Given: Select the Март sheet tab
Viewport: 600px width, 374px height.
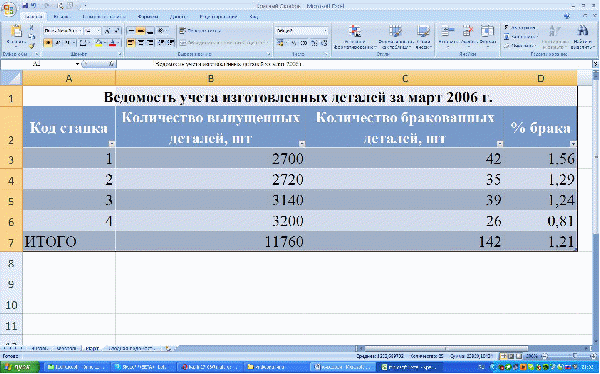Looking at the screenshot, I should (x=92, y=348).
